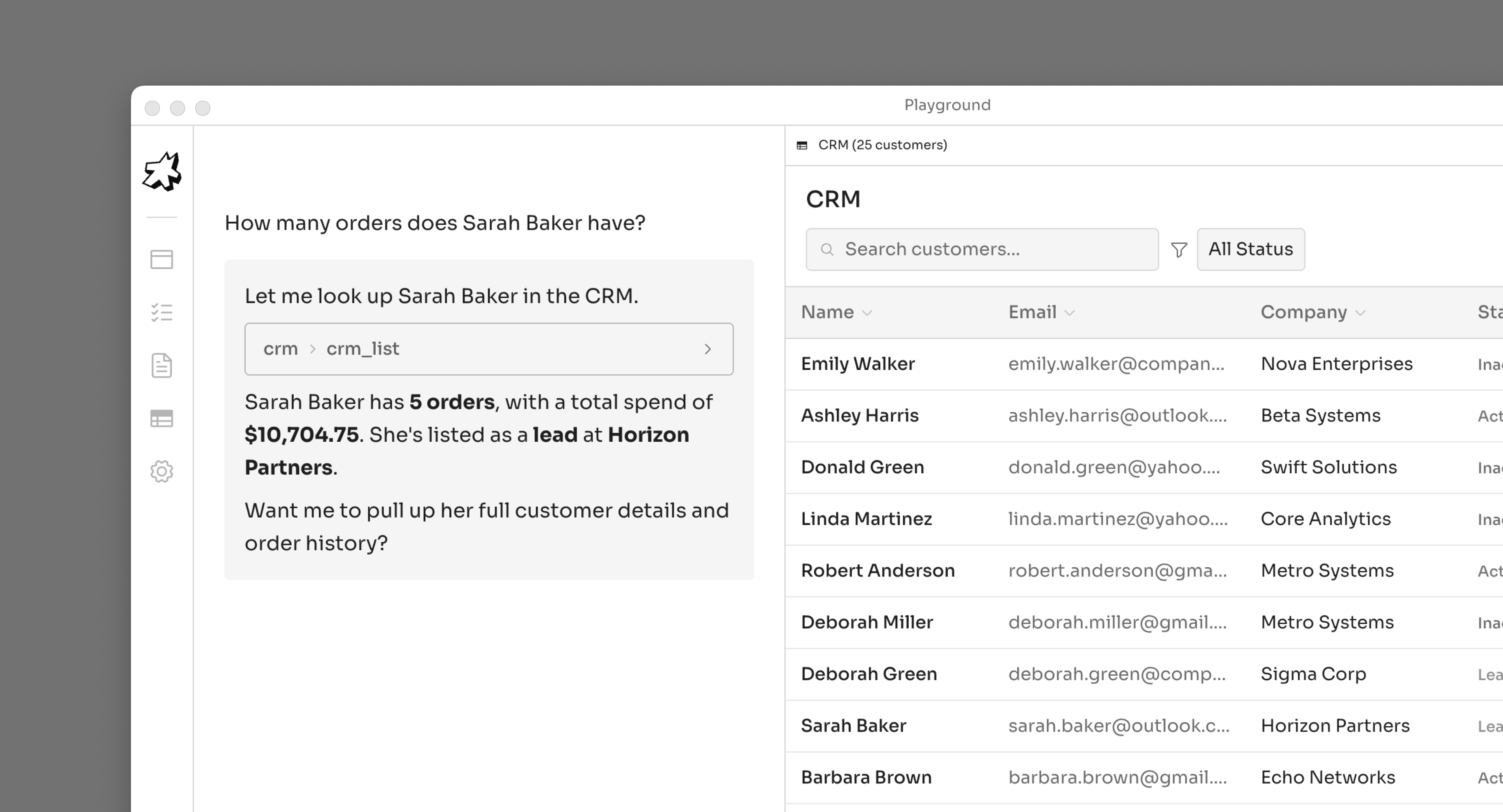Image resolution: width=1503 pixels, height=812 pixels.
Task: Select the Deborah Green row
Action: [x=869, y=674]
